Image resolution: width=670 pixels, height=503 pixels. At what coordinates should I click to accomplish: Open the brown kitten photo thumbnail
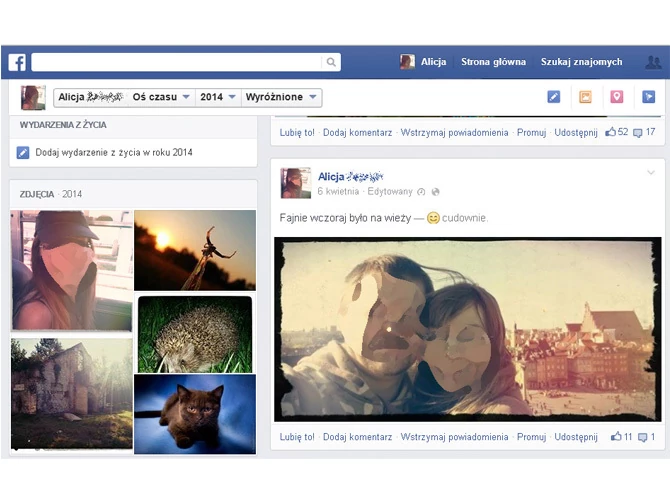(195, 414)
